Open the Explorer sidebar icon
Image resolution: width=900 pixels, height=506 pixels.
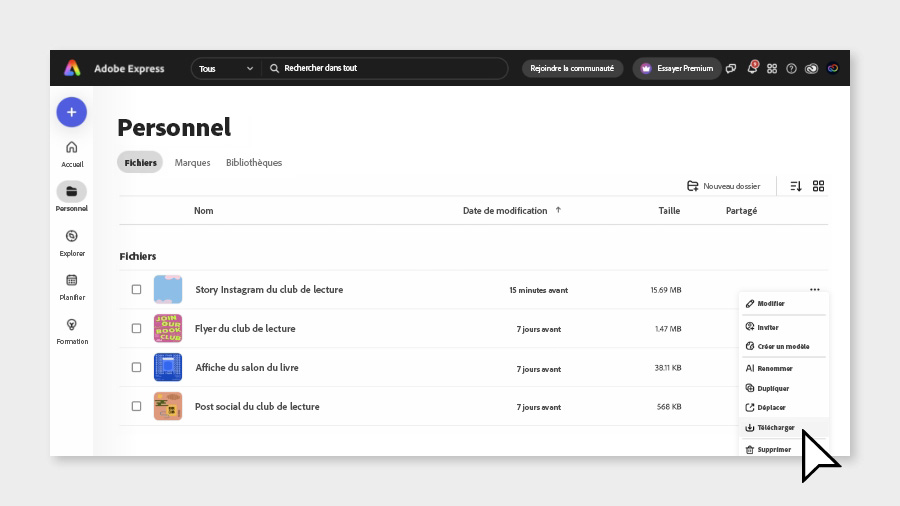[x=71, y=236]
